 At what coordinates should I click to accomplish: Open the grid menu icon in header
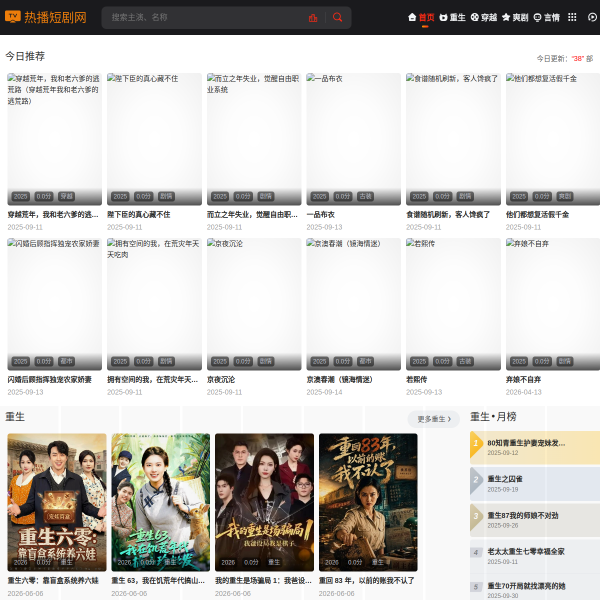(572, 17)
